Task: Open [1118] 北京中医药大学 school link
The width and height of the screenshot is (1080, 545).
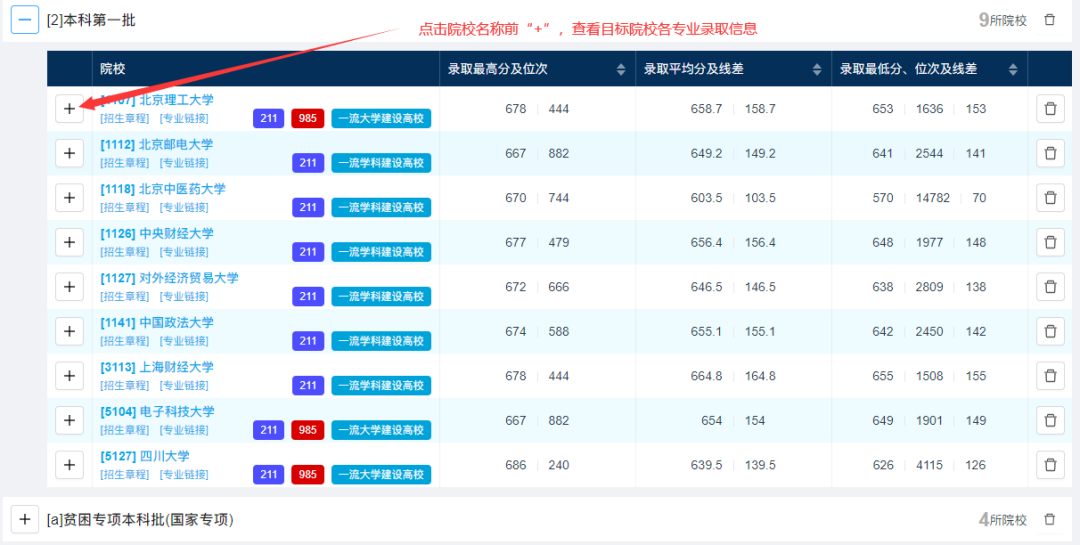Action: 163,189
